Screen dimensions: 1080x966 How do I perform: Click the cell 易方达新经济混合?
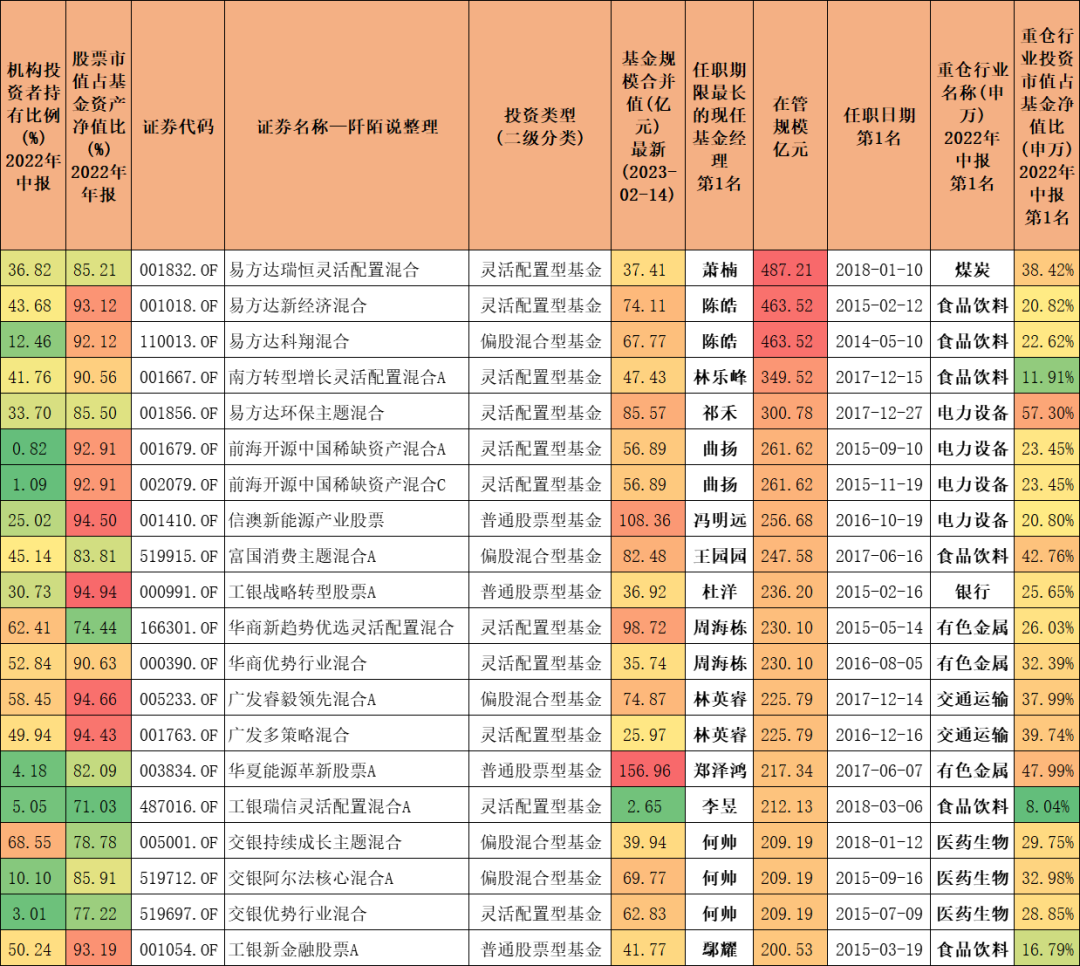(x=346, y=305)
